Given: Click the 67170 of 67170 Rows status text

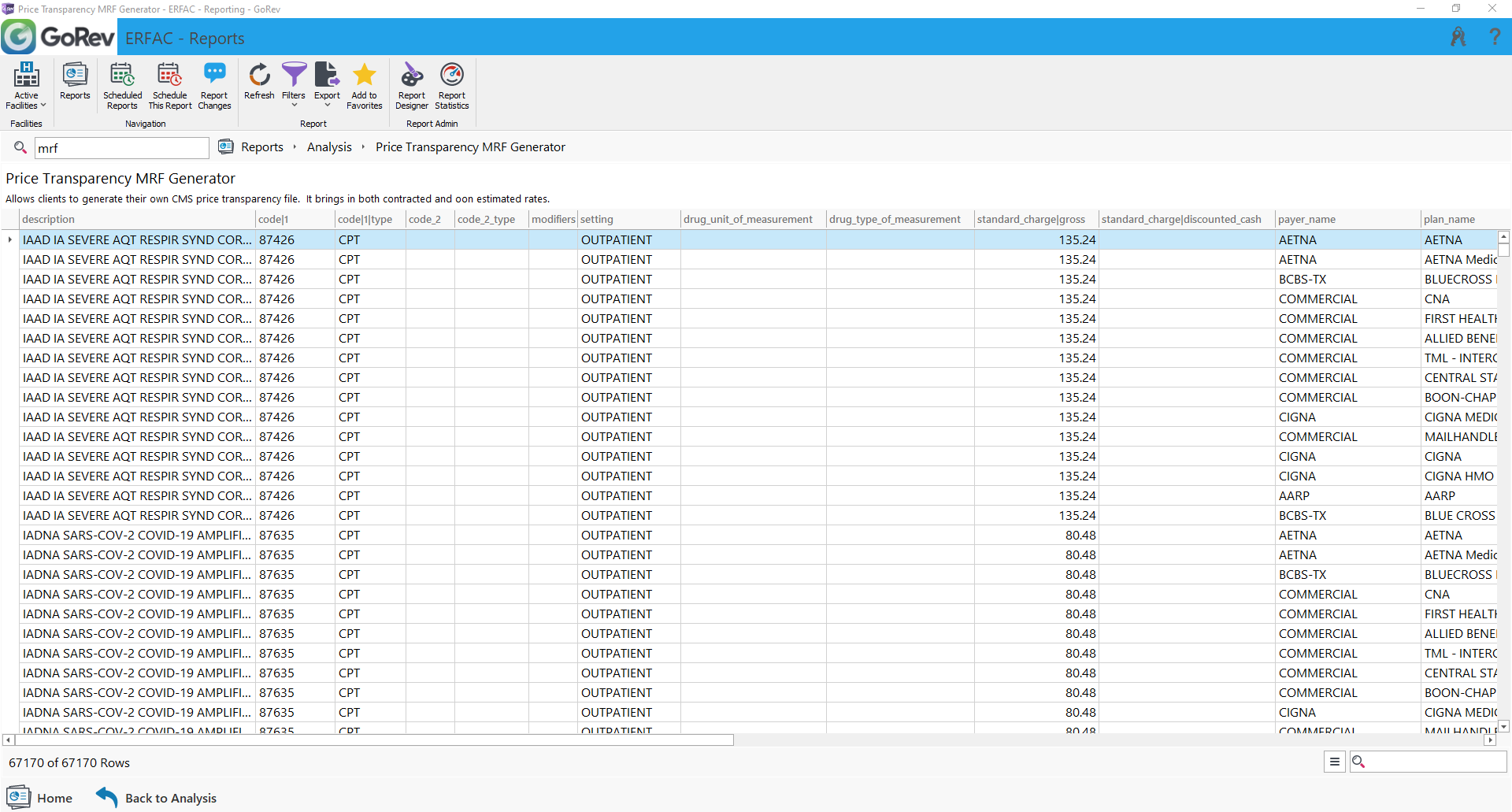Looking at the screenshot, I should click(x=69, y=762).
